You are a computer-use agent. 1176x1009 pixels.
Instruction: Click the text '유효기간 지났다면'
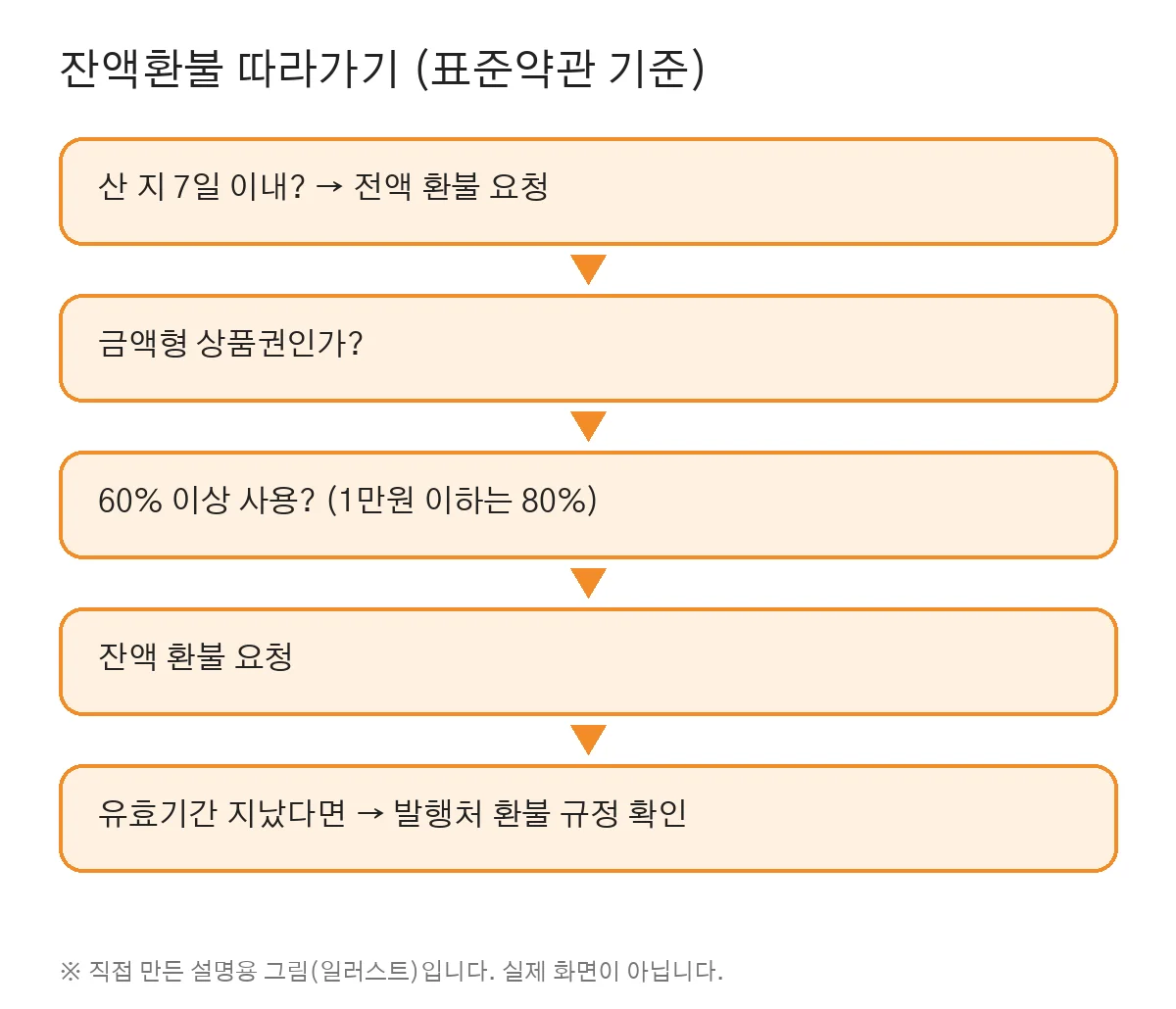click(x=222, y=813)
